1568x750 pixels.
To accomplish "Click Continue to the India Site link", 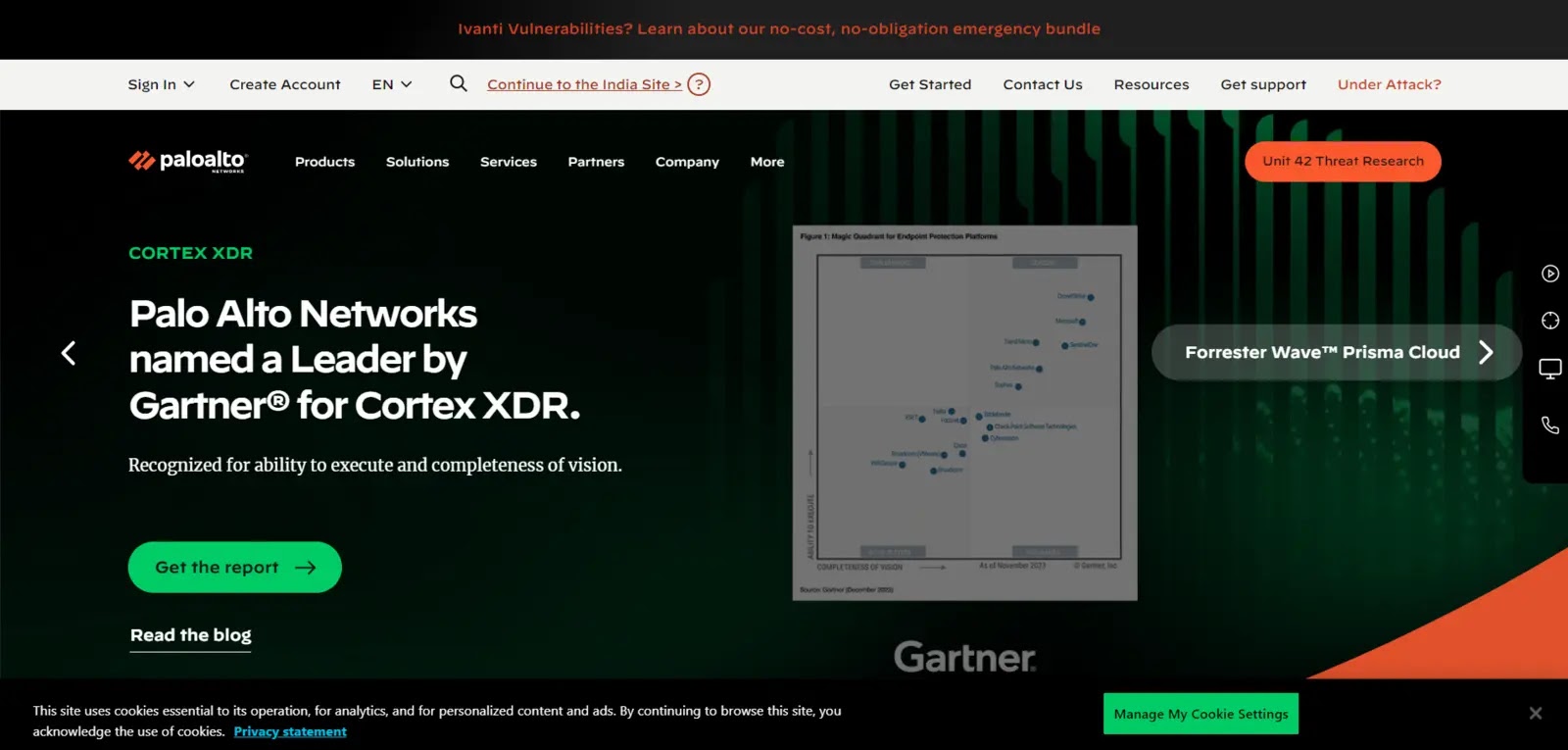I will pos(584,84).
